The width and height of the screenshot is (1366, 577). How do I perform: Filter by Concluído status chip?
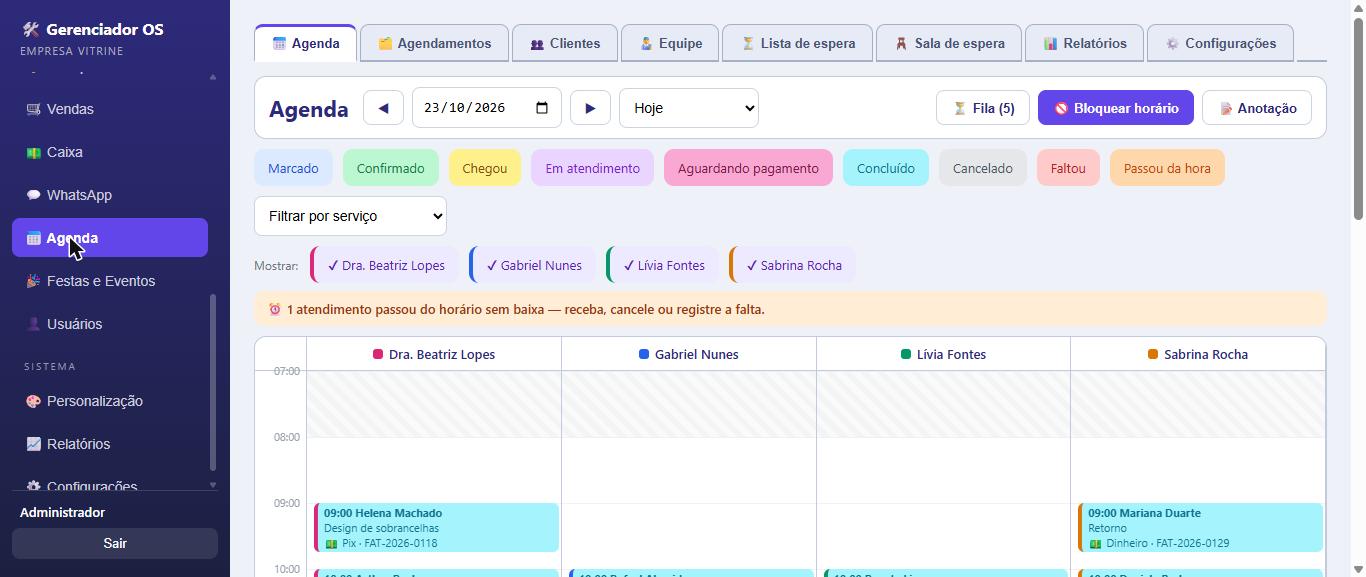[886, 168]
